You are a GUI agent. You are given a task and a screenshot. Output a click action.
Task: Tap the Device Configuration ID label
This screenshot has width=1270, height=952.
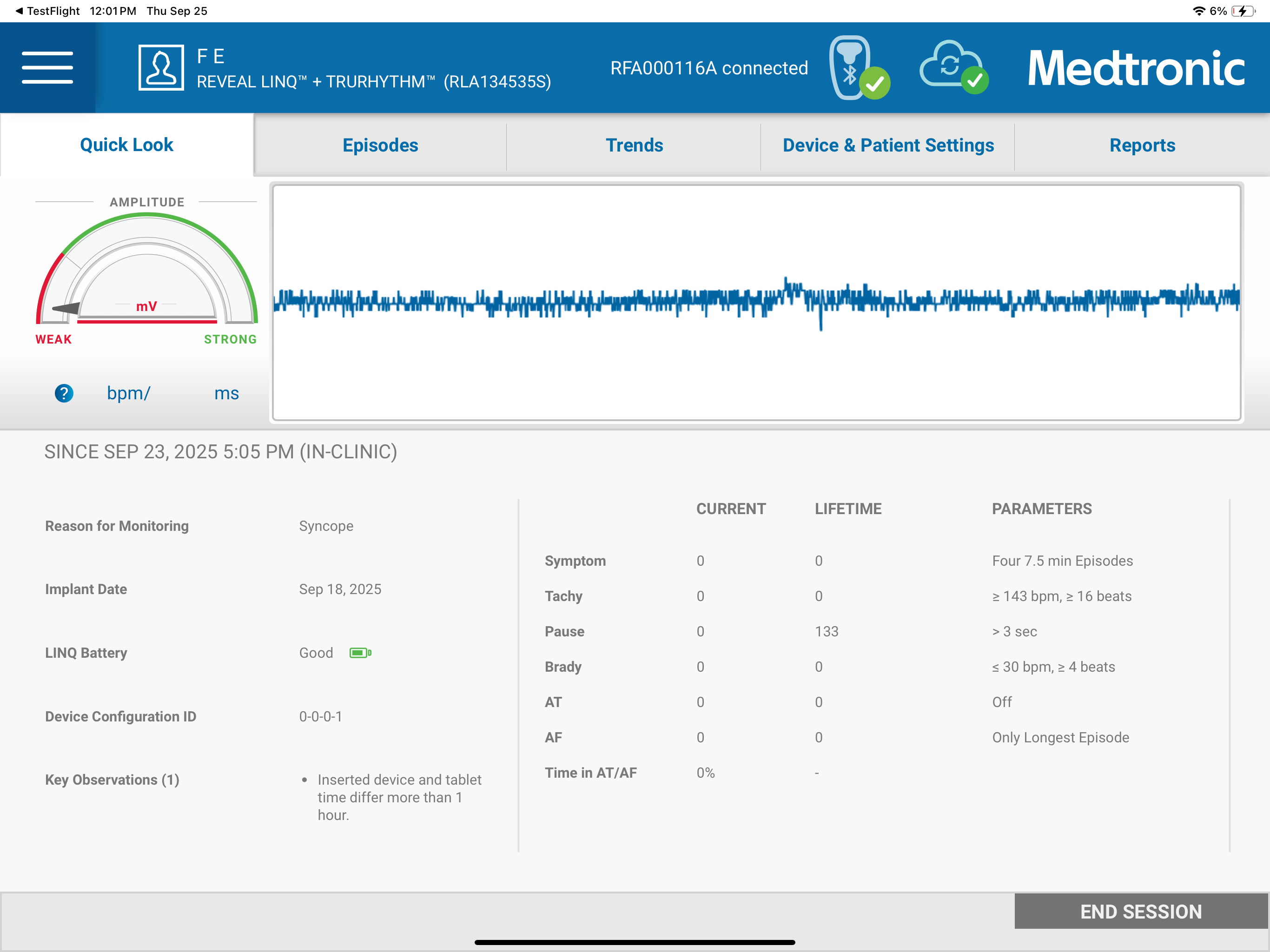(120, 717)
